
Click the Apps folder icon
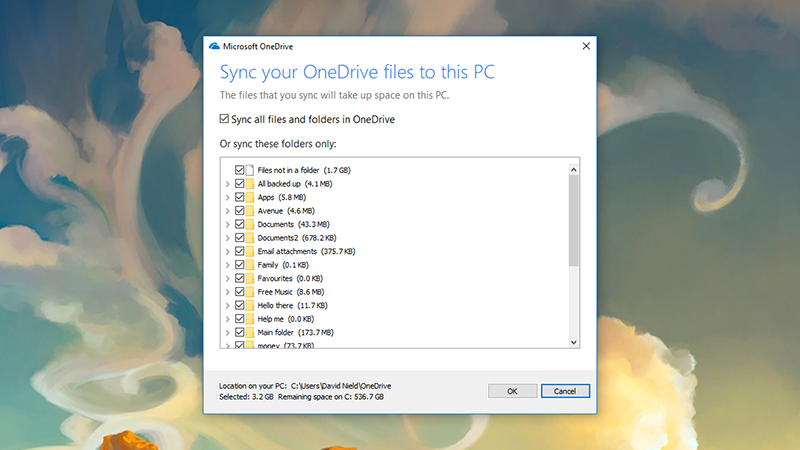point(249,197)
